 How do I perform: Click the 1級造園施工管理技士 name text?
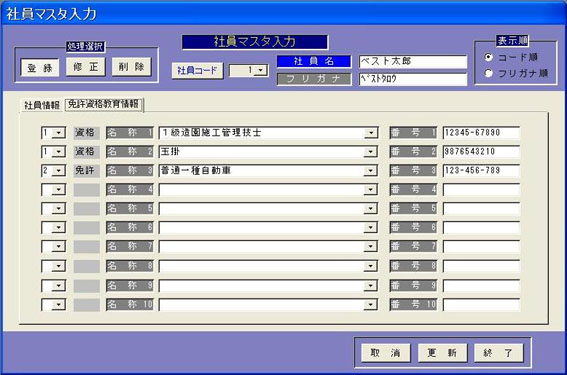212,133
